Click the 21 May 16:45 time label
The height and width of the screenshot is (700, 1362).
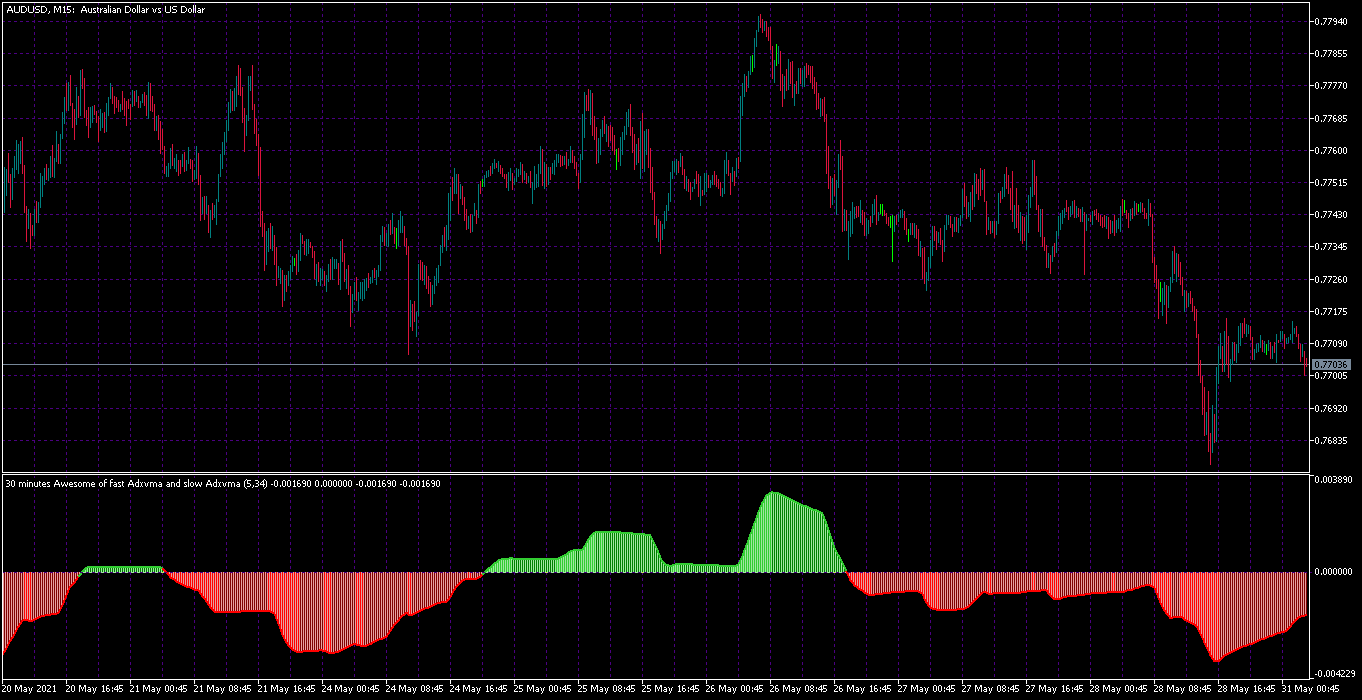(287, 689)
